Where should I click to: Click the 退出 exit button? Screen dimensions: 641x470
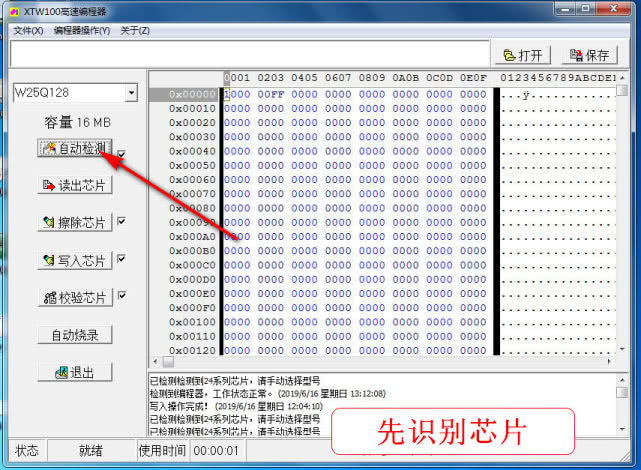click(x=74, y=372)
